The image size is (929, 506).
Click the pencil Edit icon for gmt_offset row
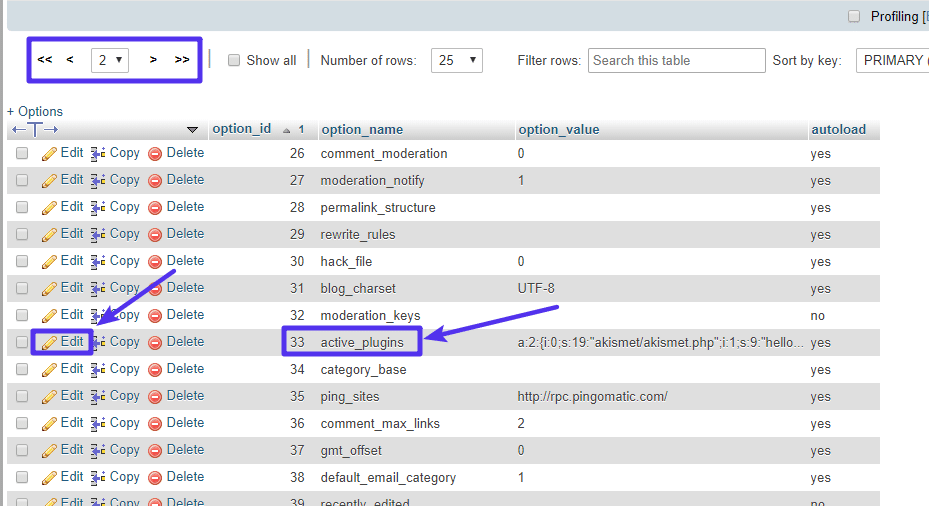click(x=49, y=450)
